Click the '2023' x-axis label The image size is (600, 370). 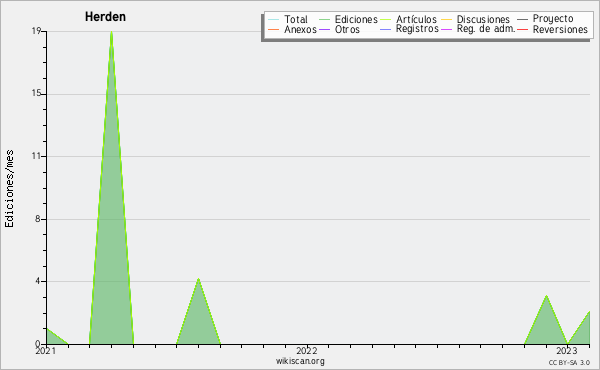567,350
